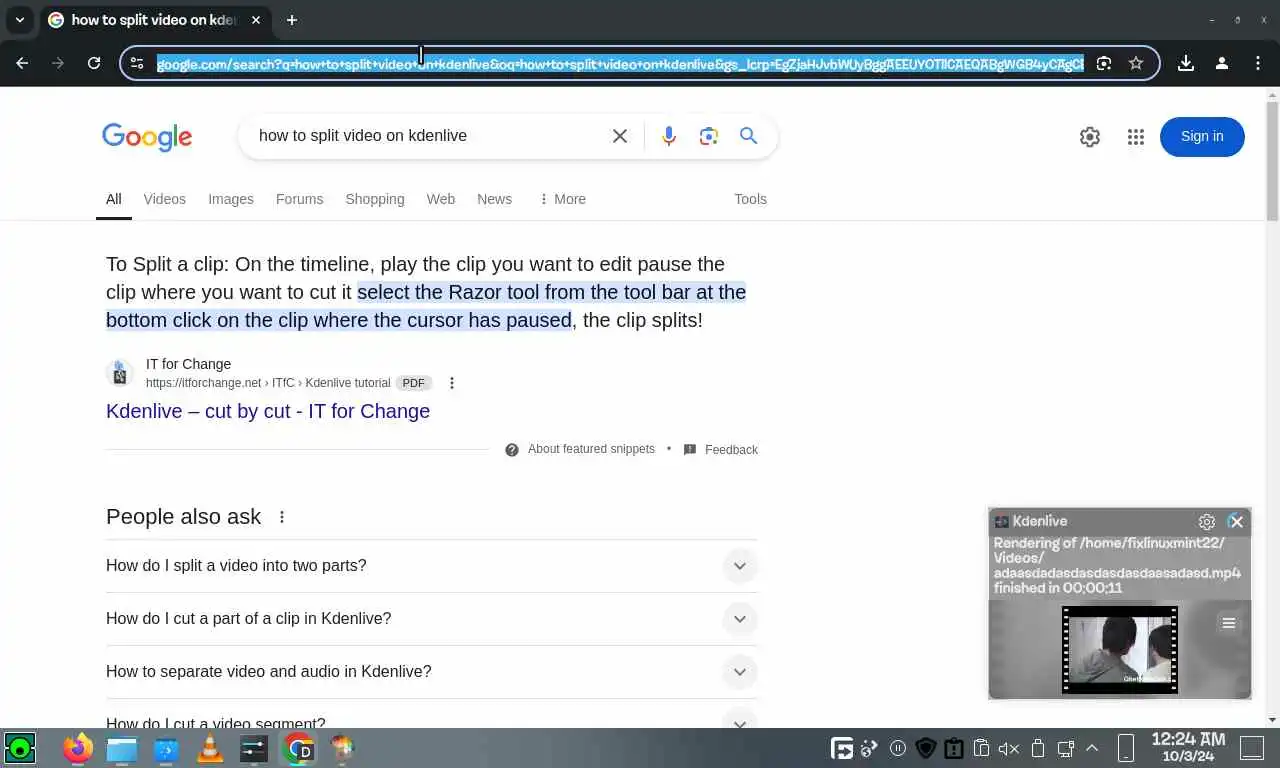Toggle muted volume in system tray
Screen dimensions: 1280x768
pyautogui.click(x=1009, y=748)
